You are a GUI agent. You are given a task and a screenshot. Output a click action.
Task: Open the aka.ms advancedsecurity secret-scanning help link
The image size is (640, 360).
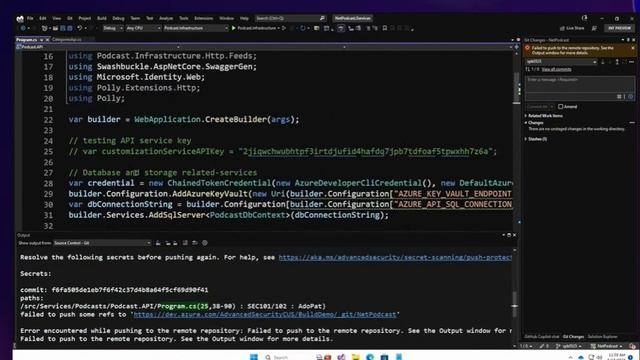(395, 258)
